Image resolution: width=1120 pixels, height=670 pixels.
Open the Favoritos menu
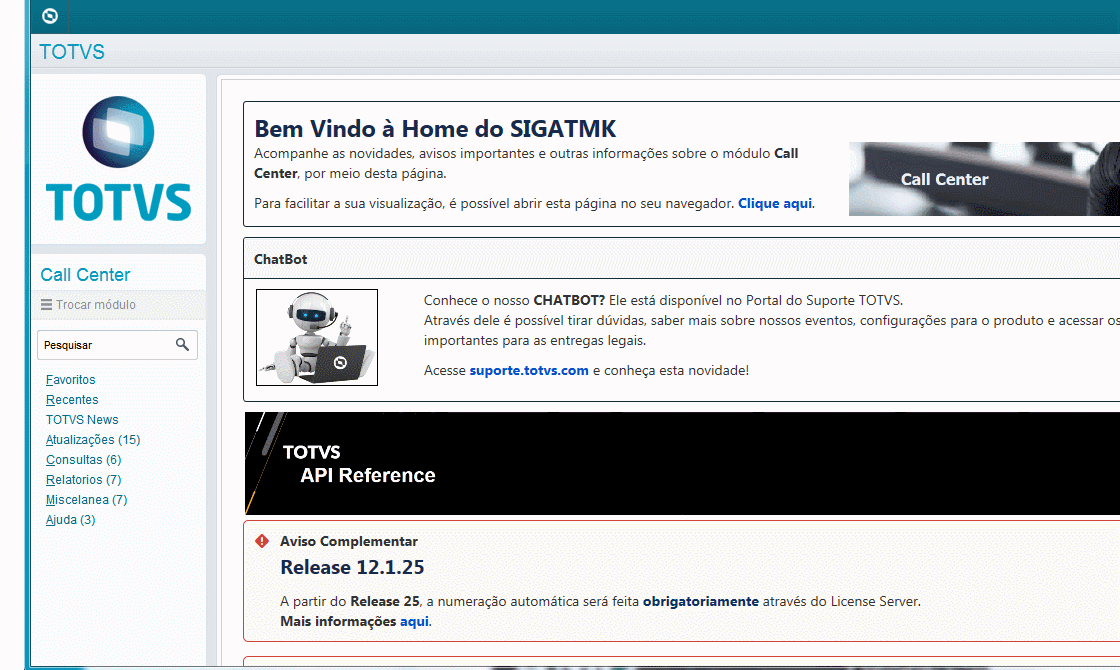71,380
